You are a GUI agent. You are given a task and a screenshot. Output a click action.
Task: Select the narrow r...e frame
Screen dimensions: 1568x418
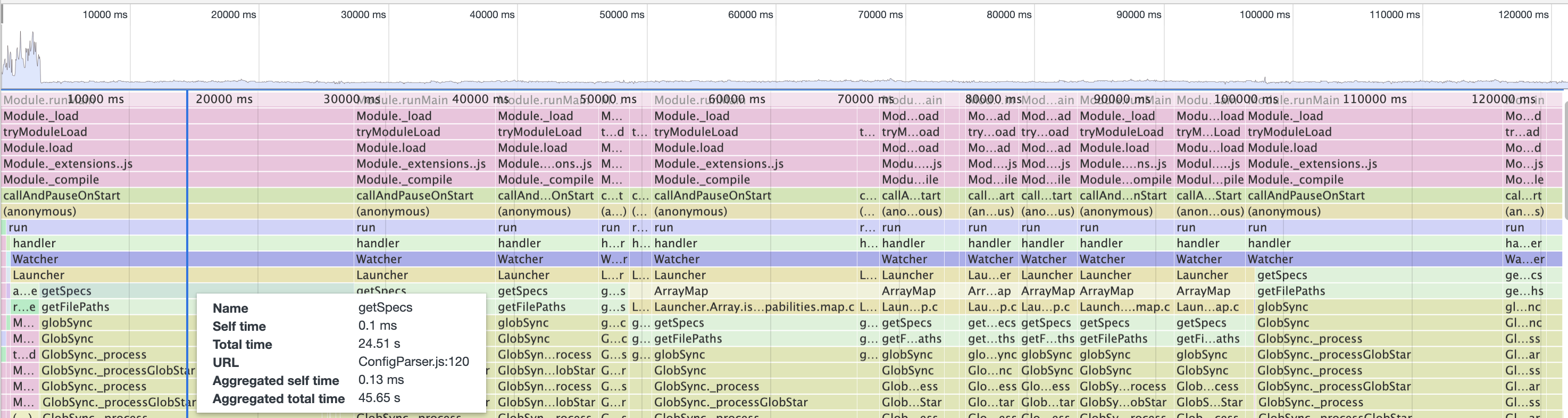24,307
